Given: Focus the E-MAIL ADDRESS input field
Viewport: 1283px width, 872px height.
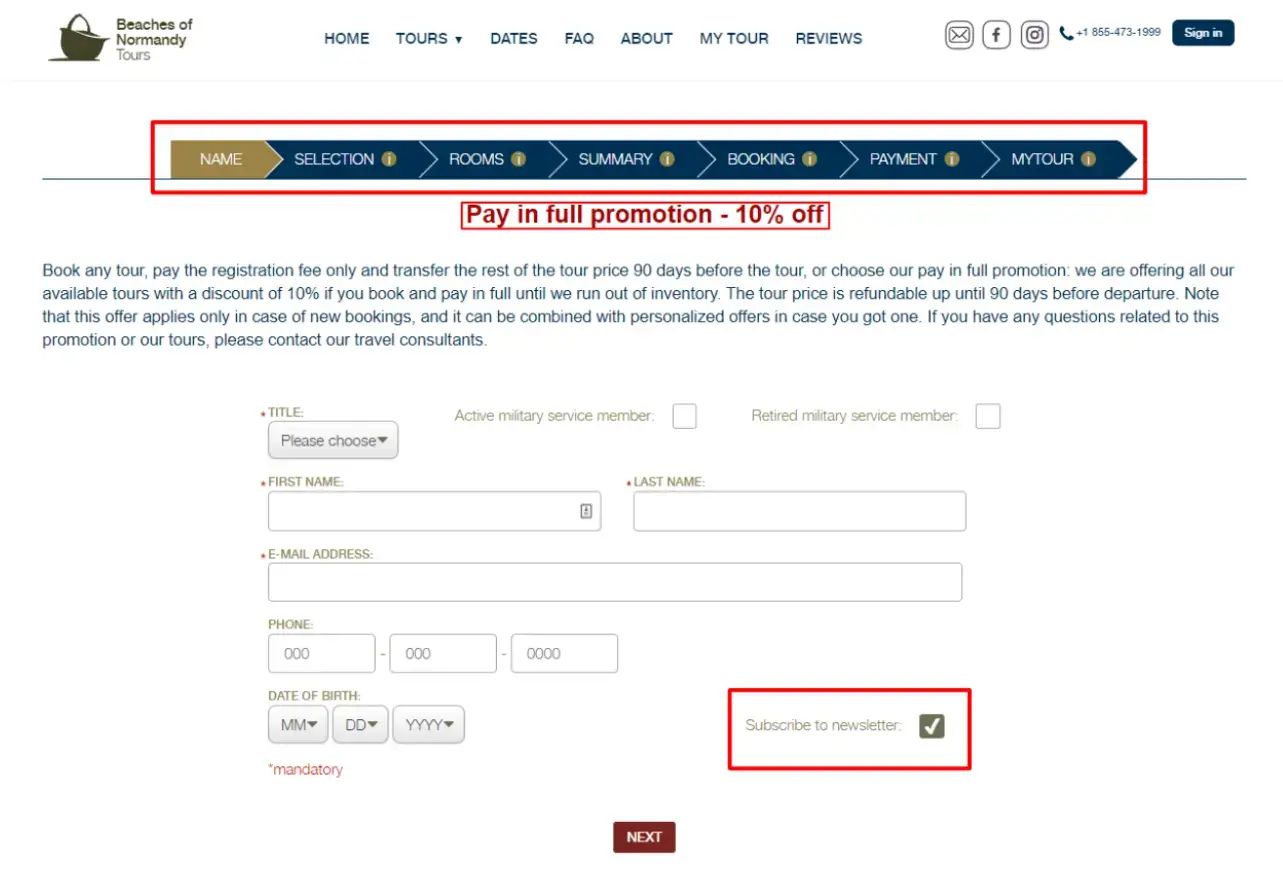Looking at the screenshot, I should click(615, 582).
